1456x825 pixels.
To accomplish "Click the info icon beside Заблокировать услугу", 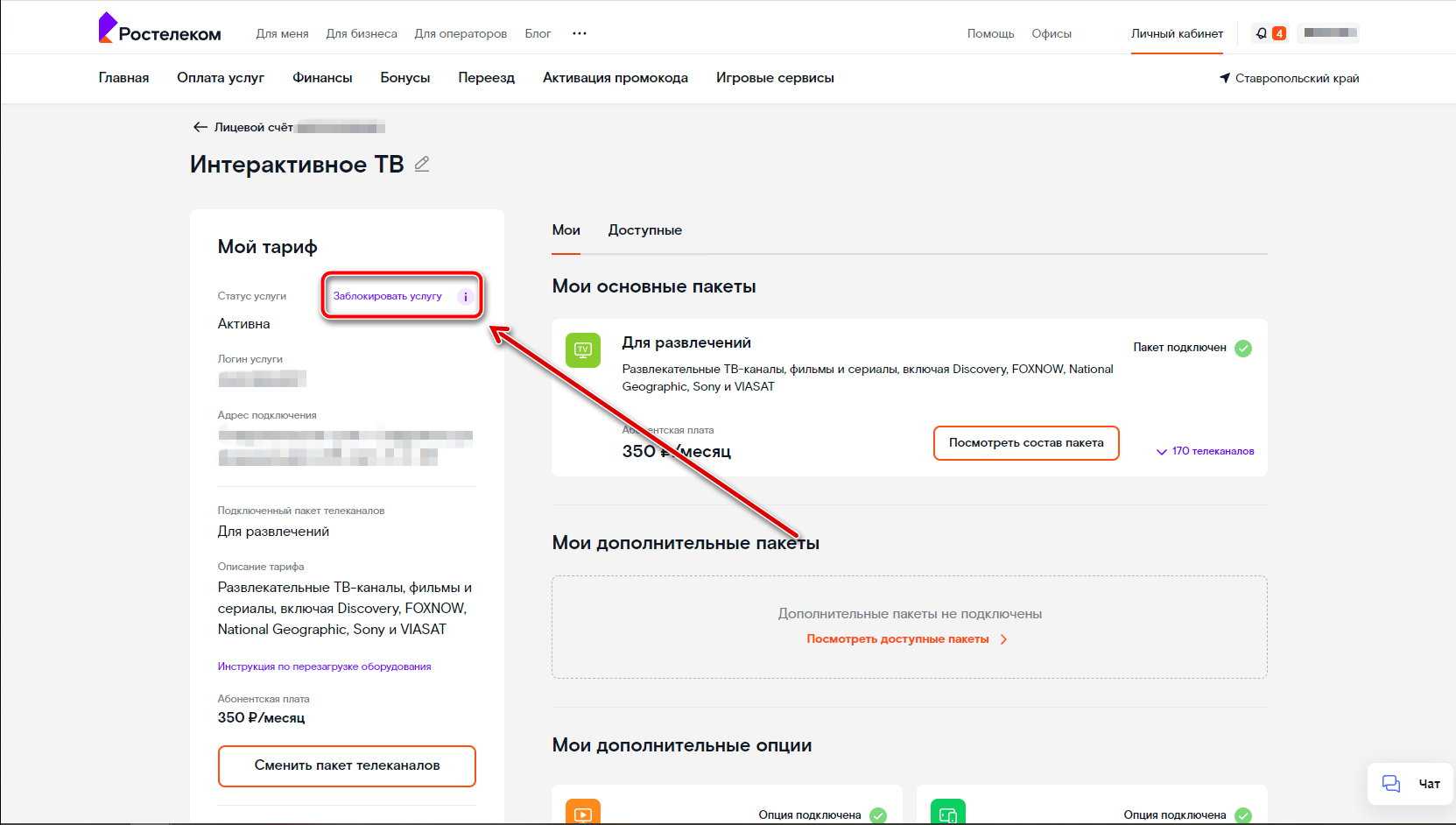I will pyautogui.click(x=466, y=296).
